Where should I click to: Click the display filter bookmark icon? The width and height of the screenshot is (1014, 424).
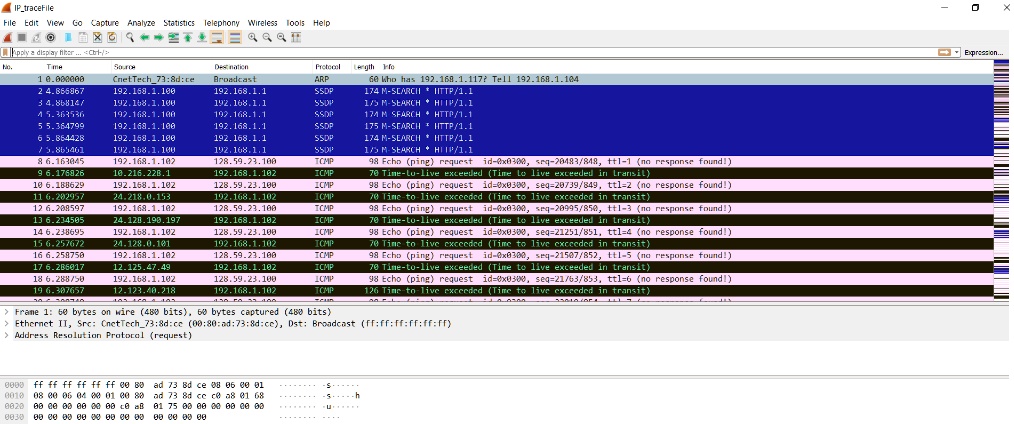point(7,52)
